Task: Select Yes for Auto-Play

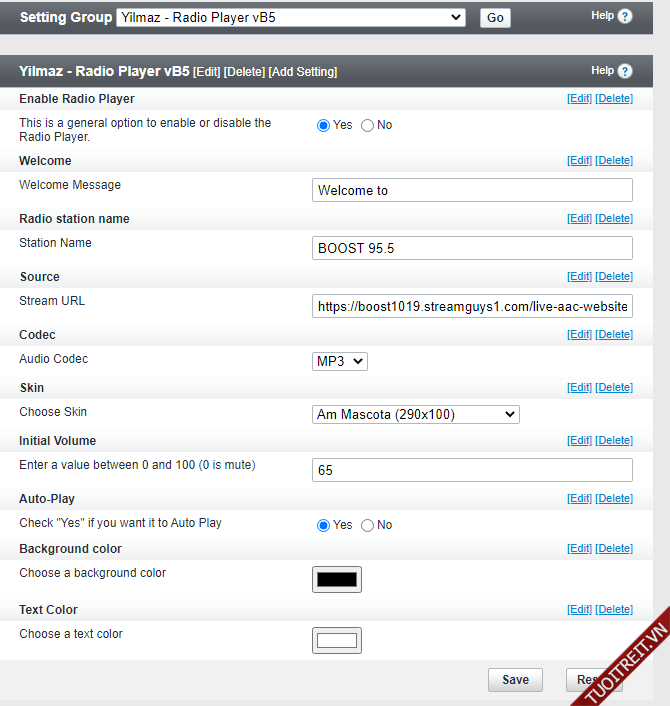Action: tap(323, 525)
